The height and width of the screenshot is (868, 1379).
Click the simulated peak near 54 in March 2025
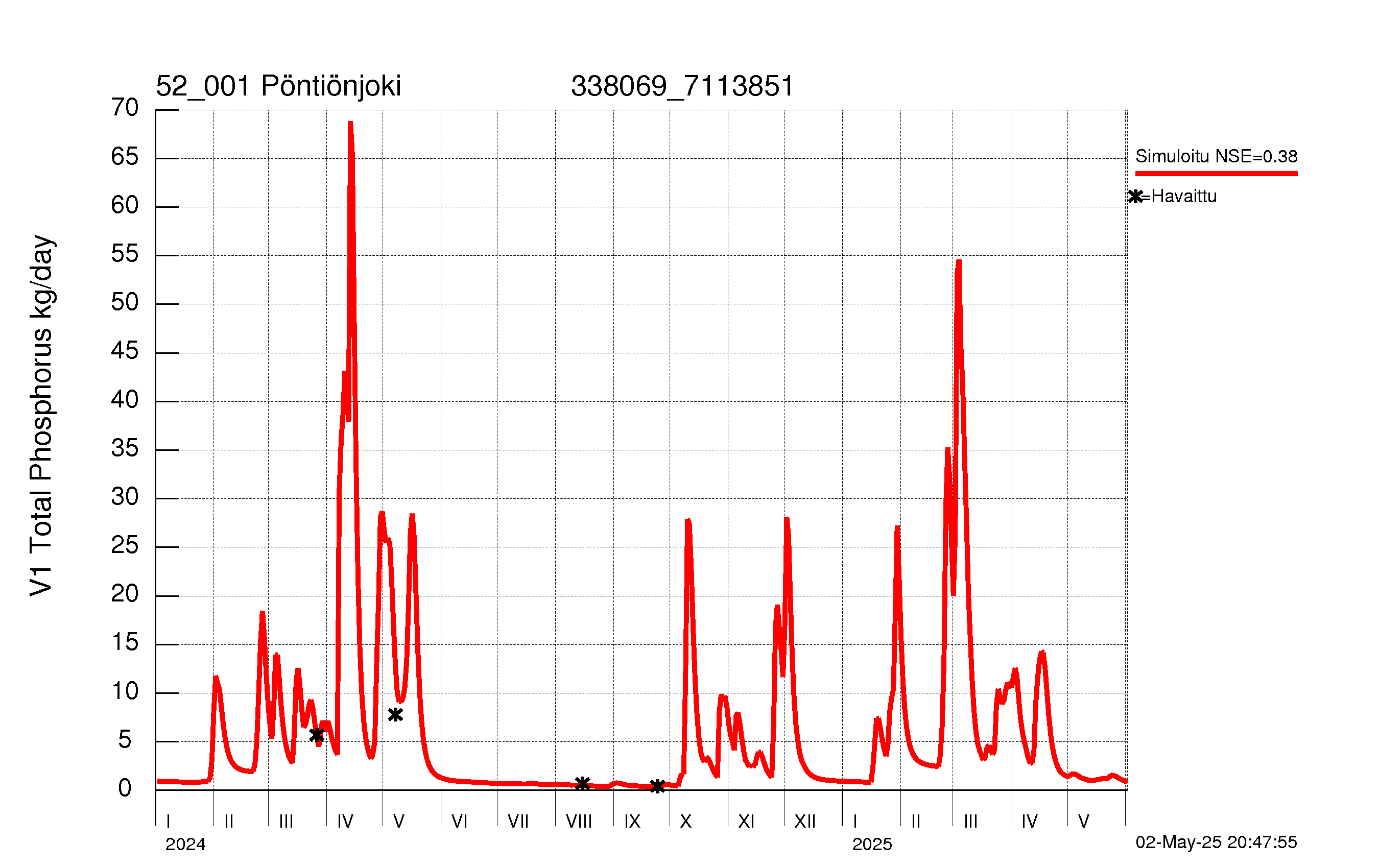click(x=959, y=263)
